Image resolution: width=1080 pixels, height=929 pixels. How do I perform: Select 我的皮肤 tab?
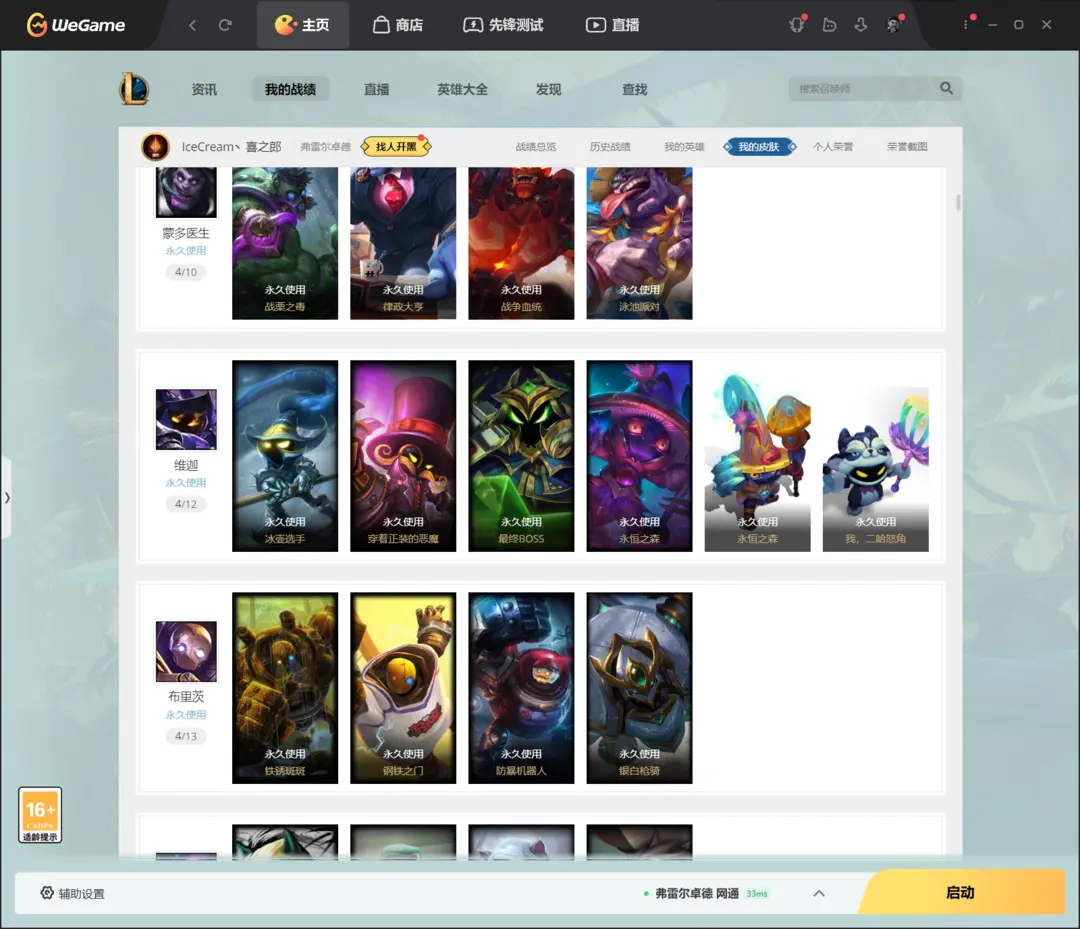[x=759, y=147]
